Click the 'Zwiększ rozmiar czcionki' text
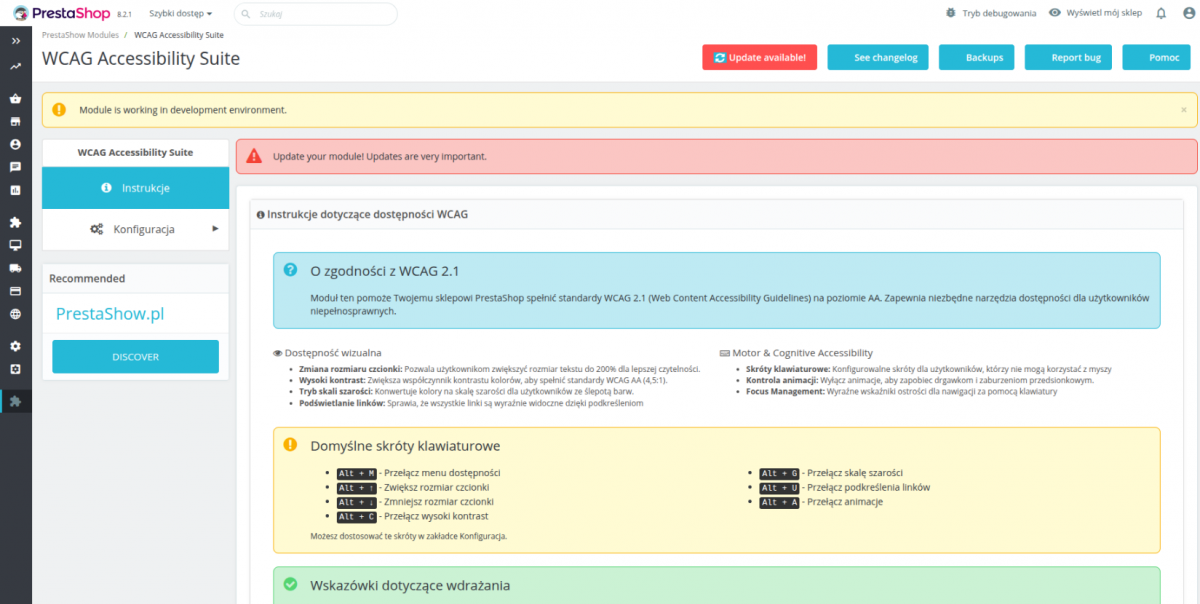 click(x=438, y=487)
